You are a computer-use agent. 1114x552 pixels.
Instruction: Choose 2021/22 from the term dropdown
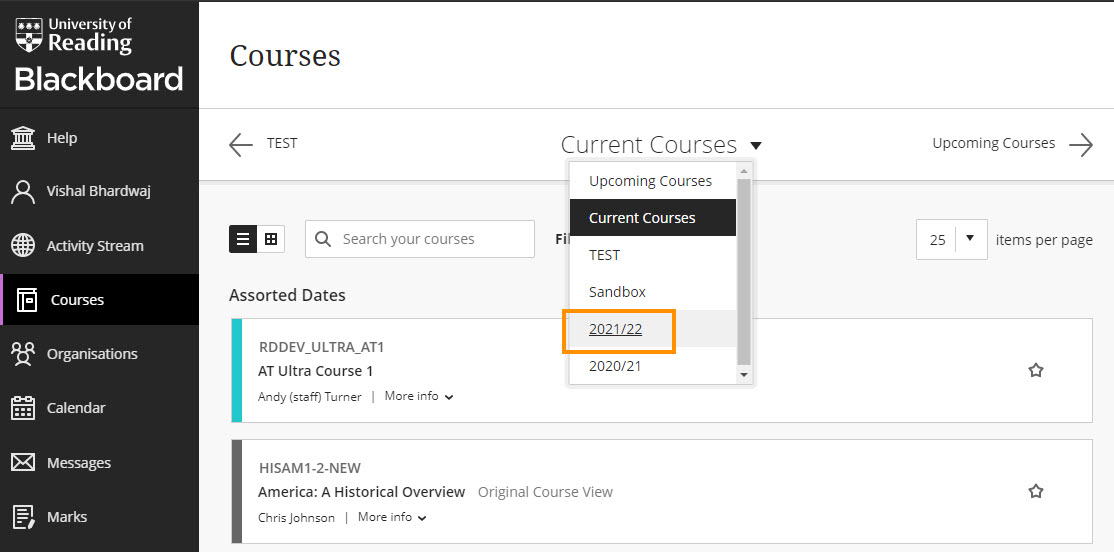652,328
